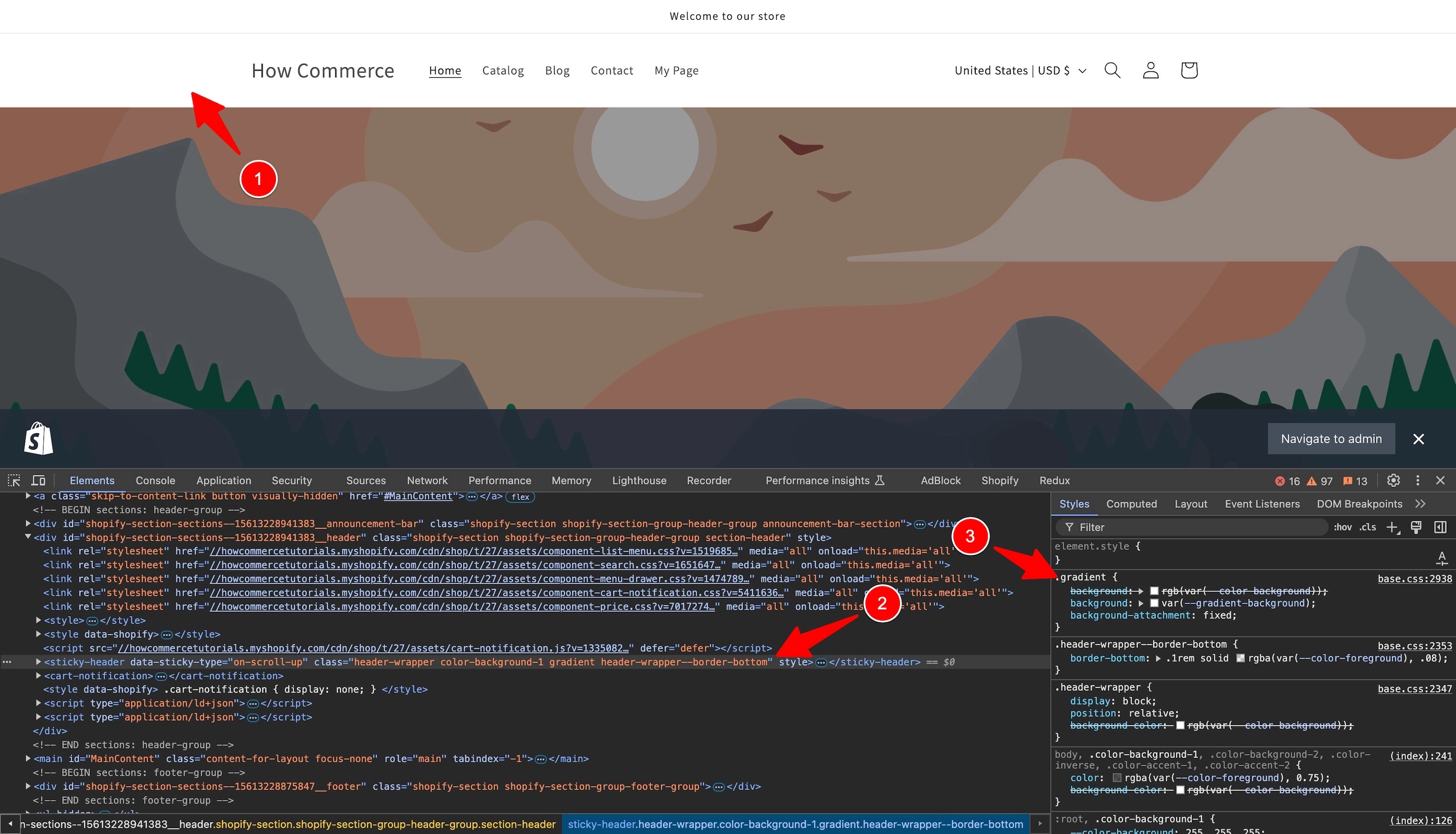Open the DevTools three-dot menu
The height and width of the screenshot is (834, 1456).
coord(1418,480)
